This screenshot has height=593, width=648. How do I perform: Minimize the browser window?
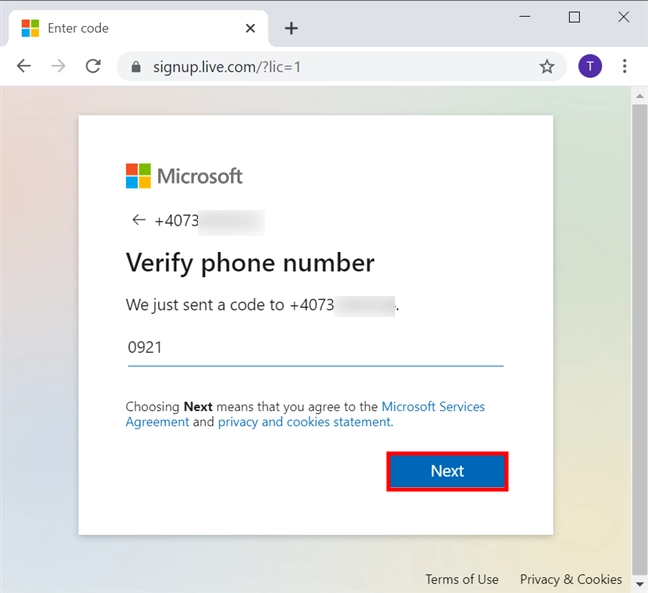(x=525, y=17)
